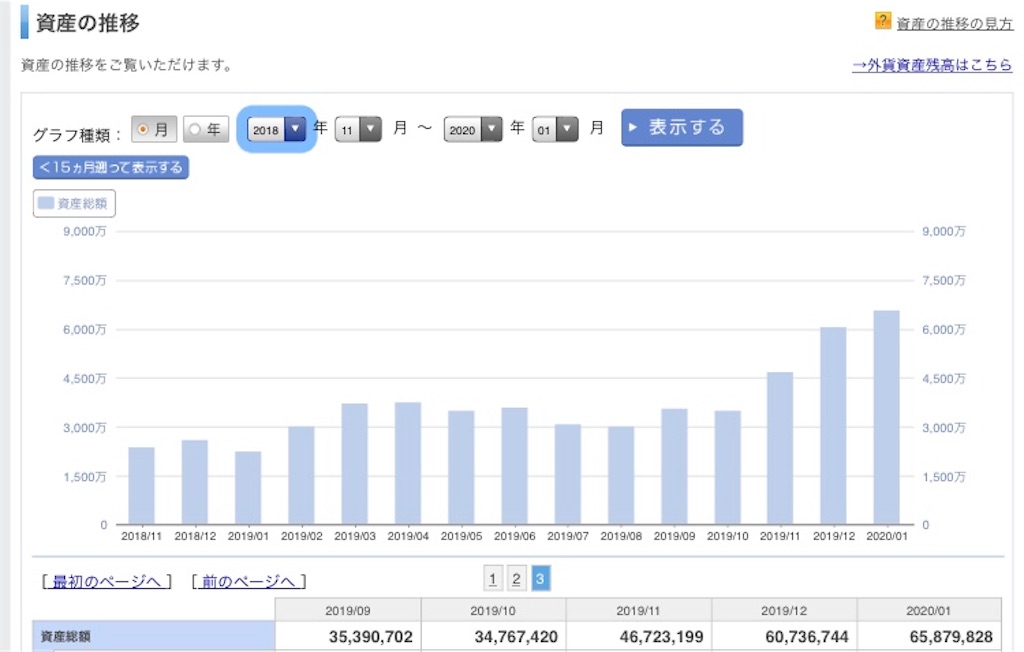The image size is (1024, 652).
Task: Click the 2019/12 bar in the chart
Action: click(x=833, y=425)
